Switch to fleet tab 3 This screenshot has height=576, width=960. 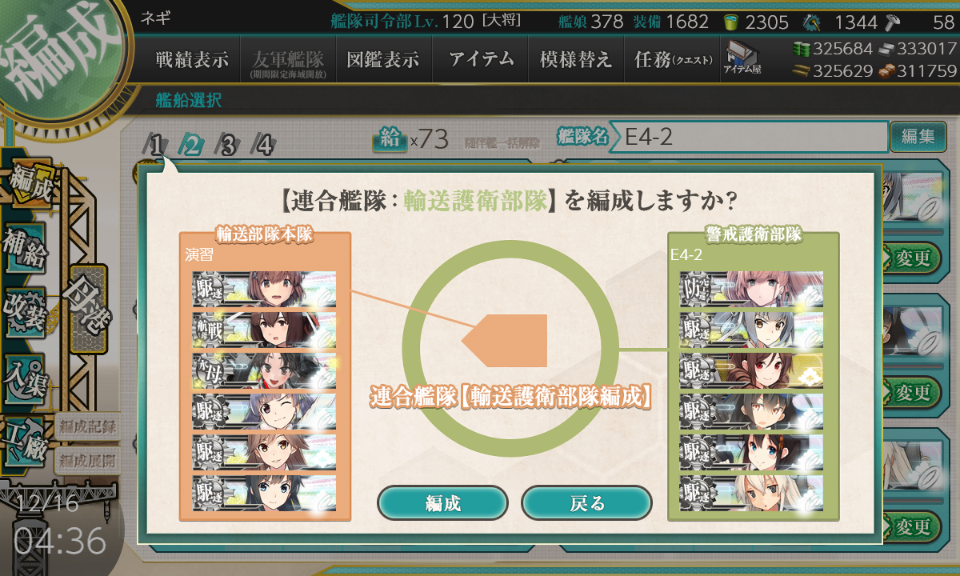[227, 145]
